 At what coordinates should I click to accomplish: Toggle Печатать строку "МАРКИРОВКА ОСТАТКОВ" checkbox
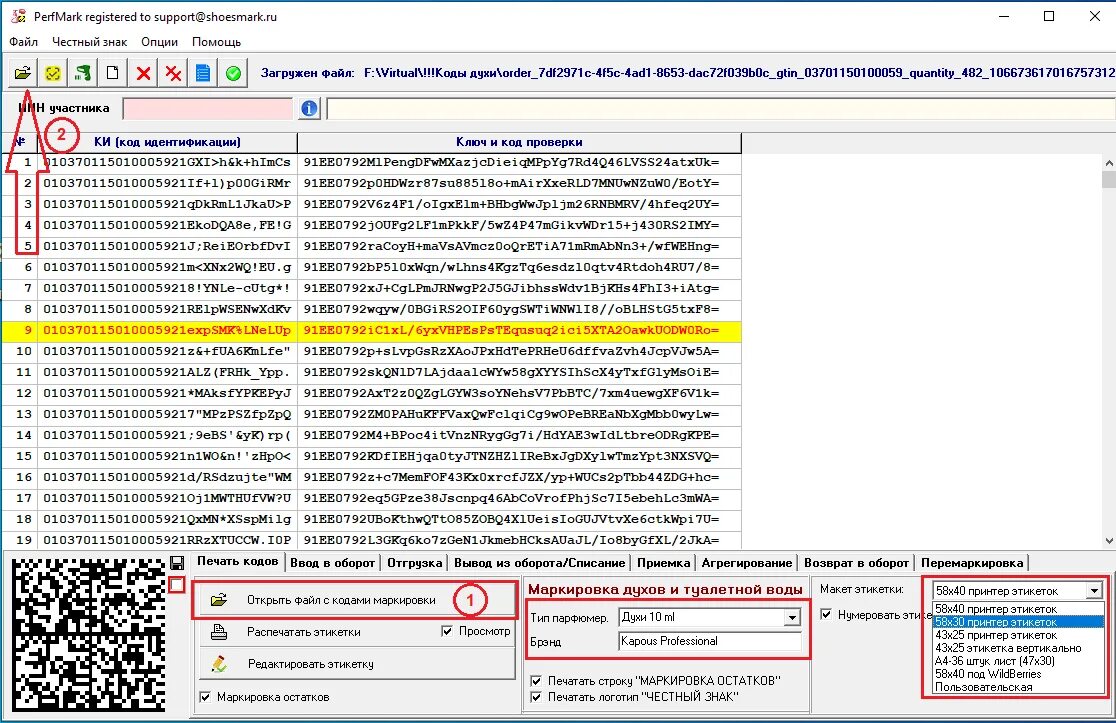point(536,681)
